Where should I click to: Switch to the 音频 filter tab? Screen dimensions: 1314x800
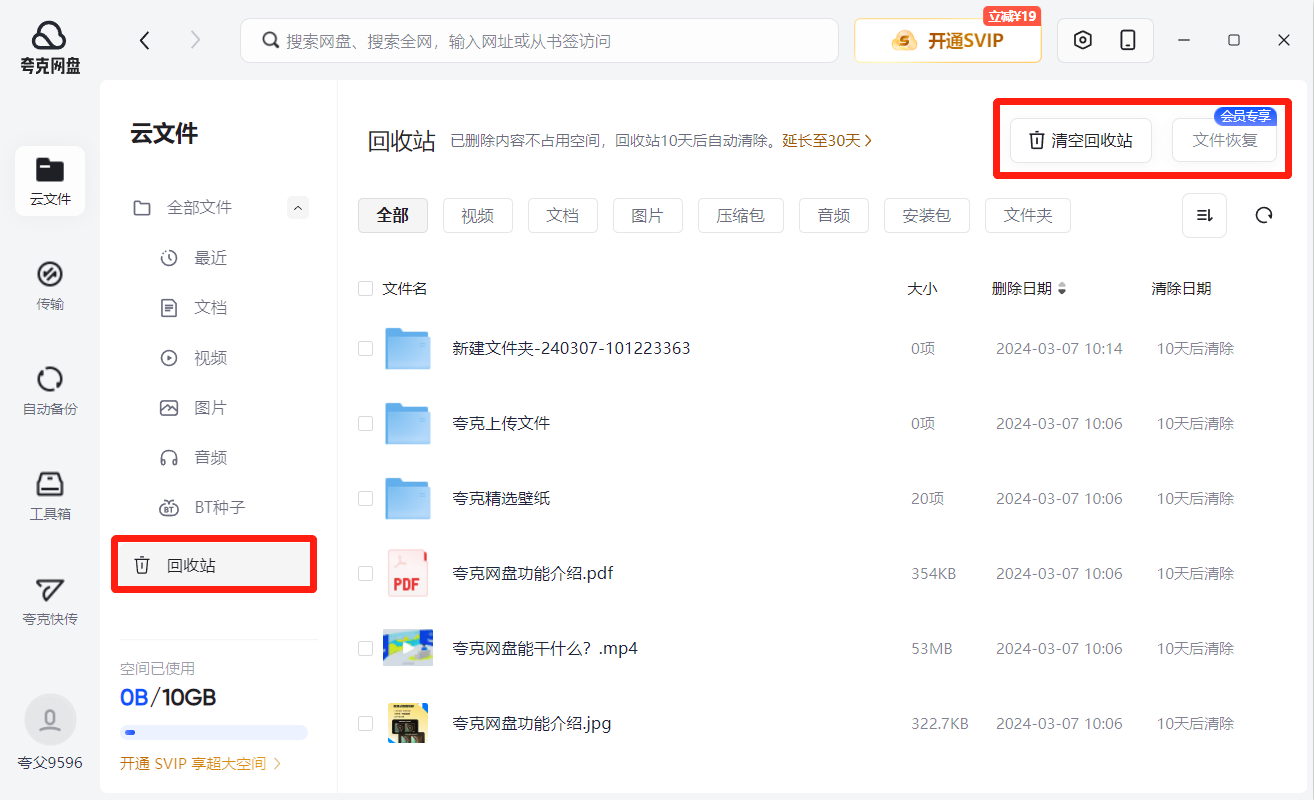click(x=834, y=215)
